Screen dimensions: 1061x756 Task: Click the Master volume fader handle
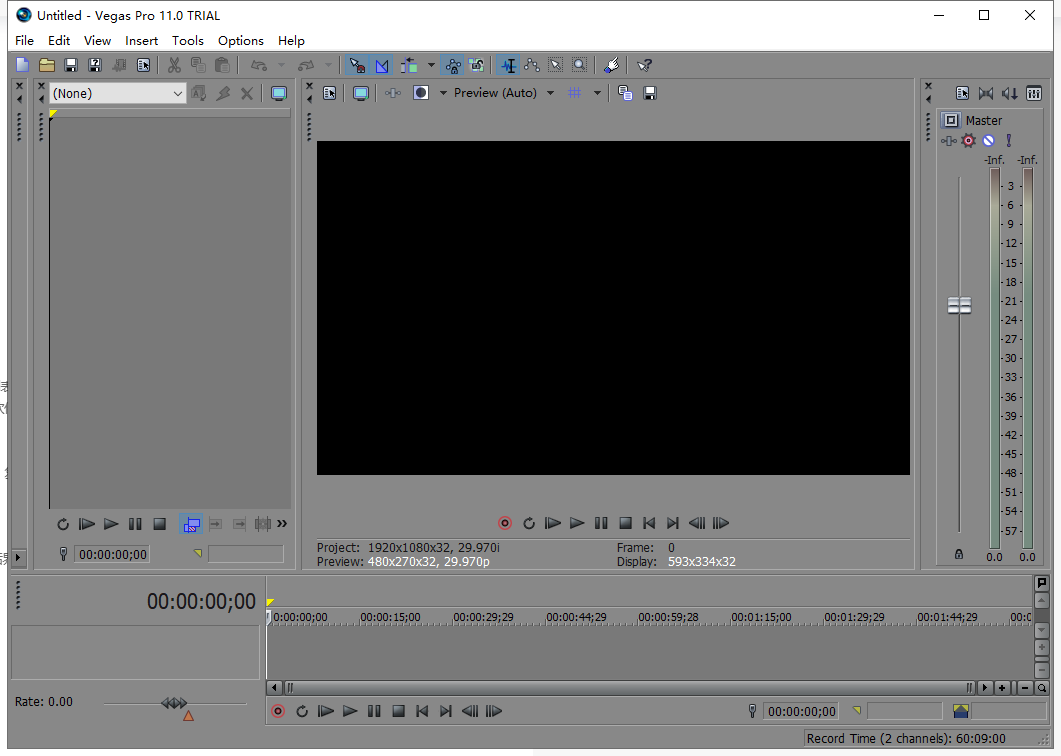(x=959, y=306)
